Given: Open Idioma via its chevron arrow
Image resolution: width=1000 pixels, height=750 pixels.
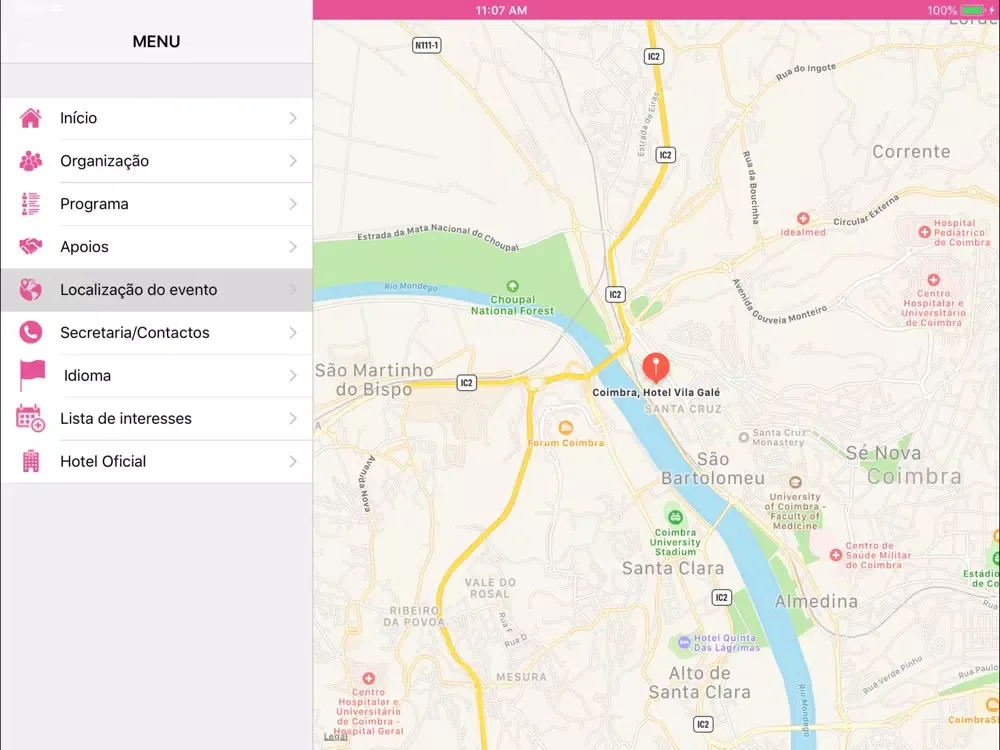Looking at the screenshot, I should (x=293, y=376).
